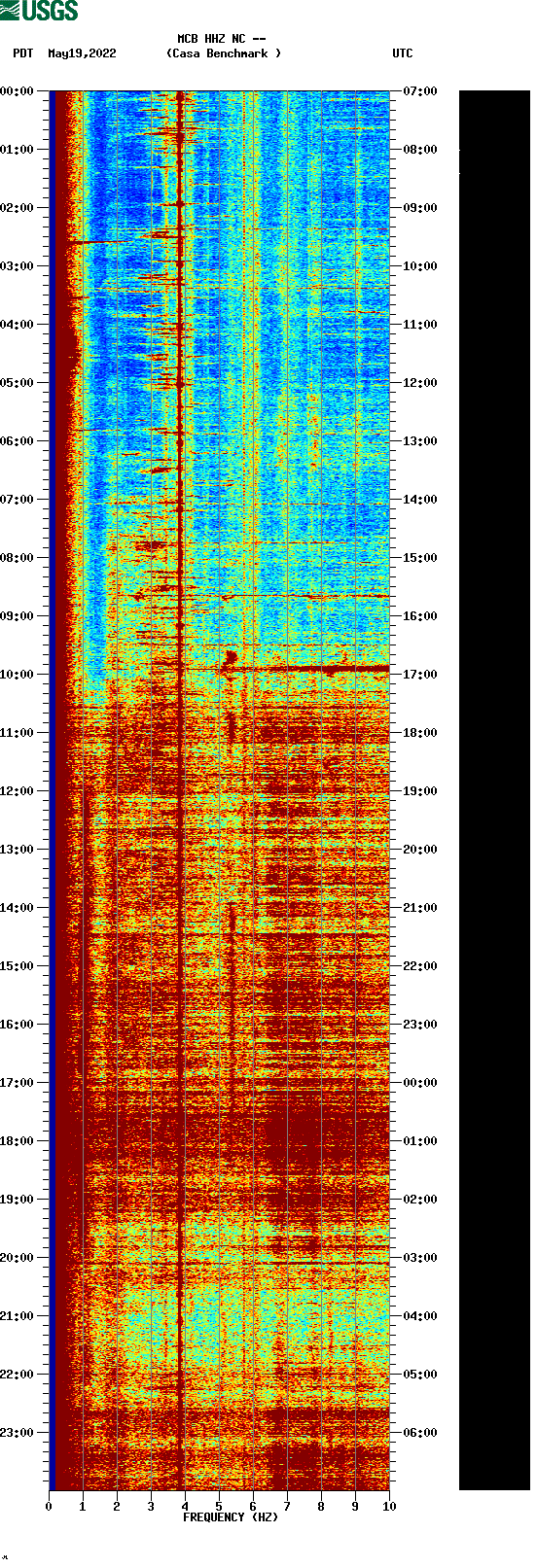Select the 09:00 label on PDT axis

click(17, 616)
